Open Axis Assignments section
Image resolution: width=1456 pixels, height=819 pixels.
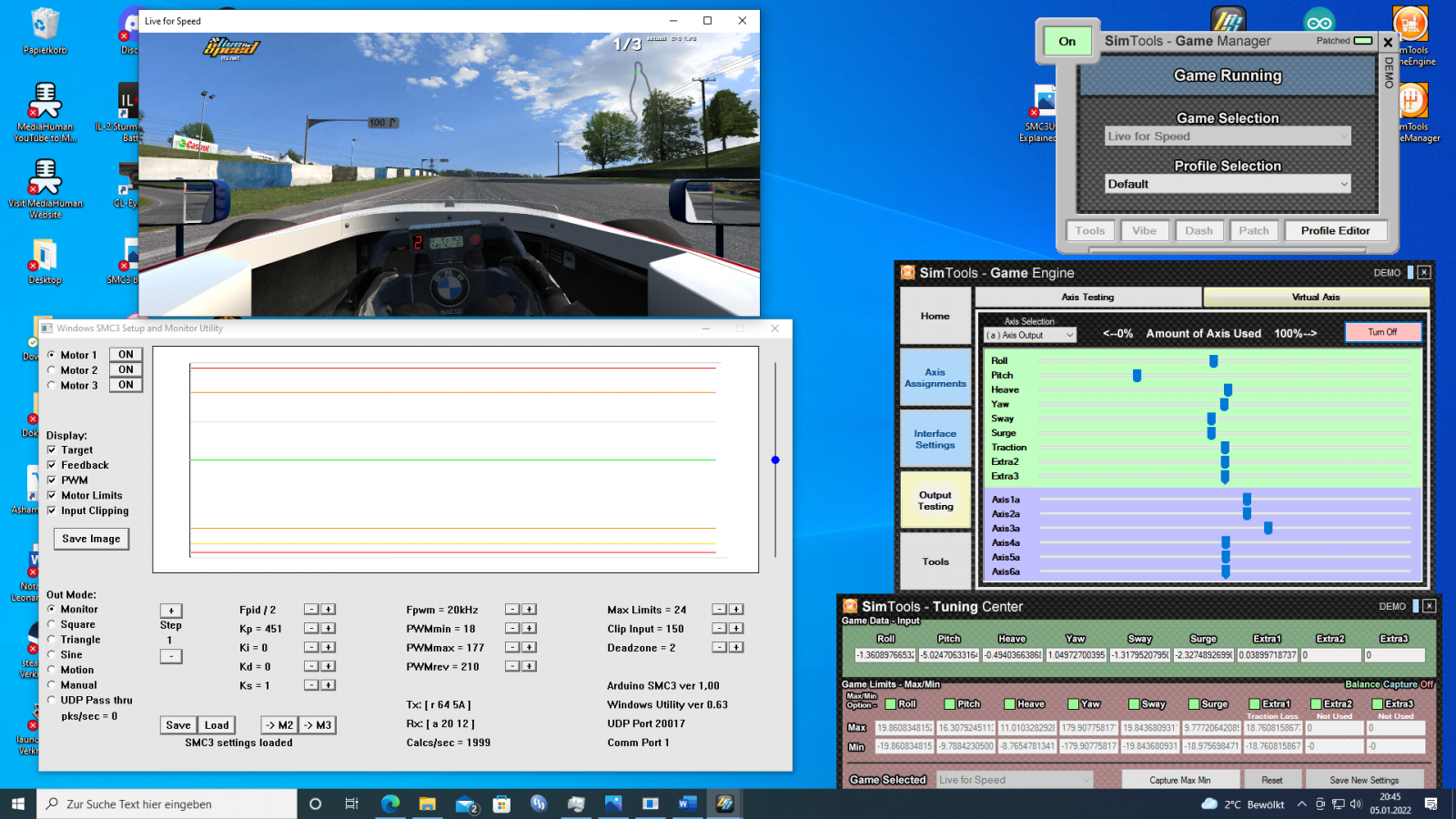(935, 378)
